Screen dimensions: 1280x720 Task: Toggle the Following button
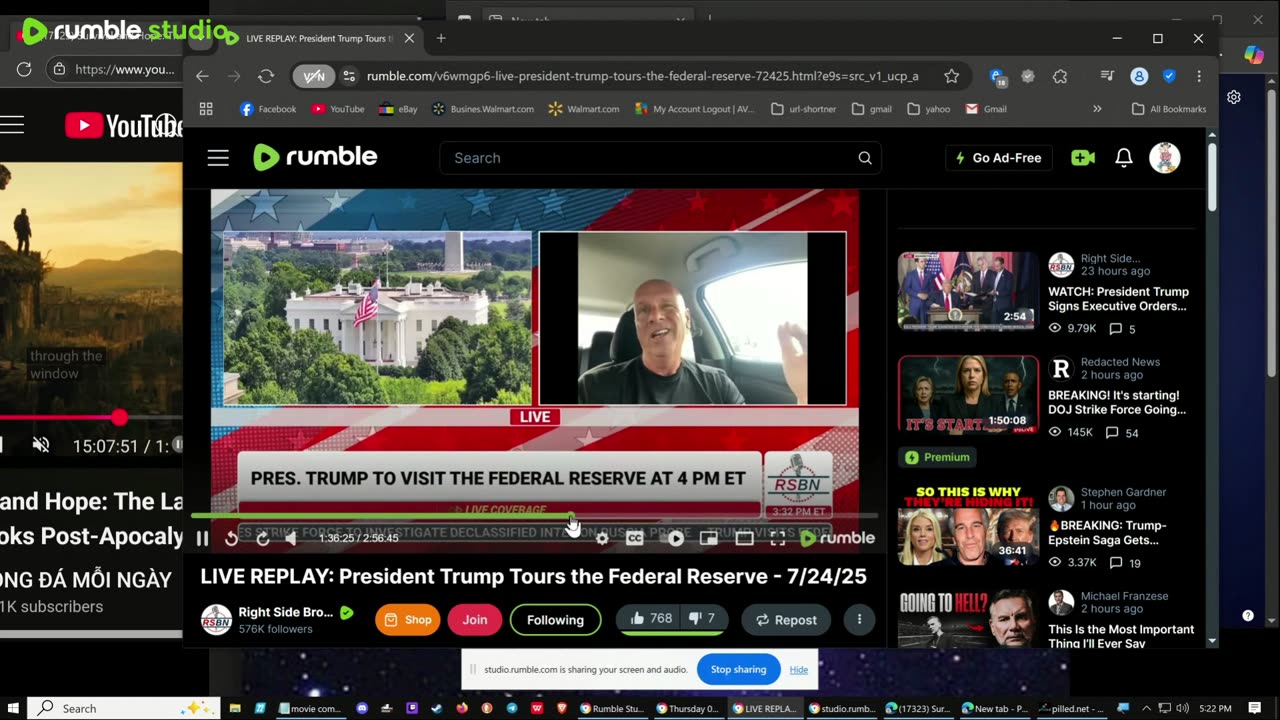pyautogui.click(x=555, y=620)
